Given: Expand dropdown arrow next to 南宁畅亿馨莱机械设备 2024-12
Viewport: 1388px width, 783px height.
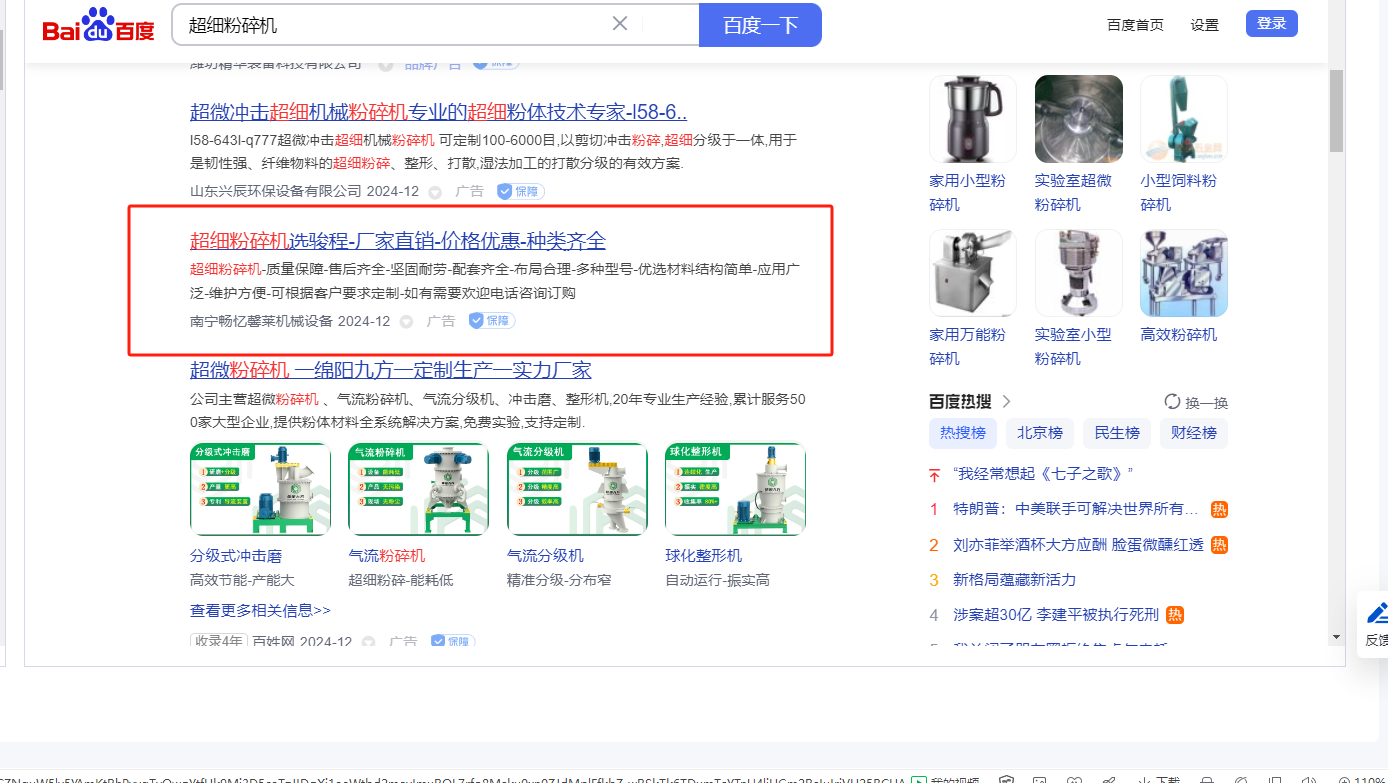Looking at the screenshot, I should (406, 322).
